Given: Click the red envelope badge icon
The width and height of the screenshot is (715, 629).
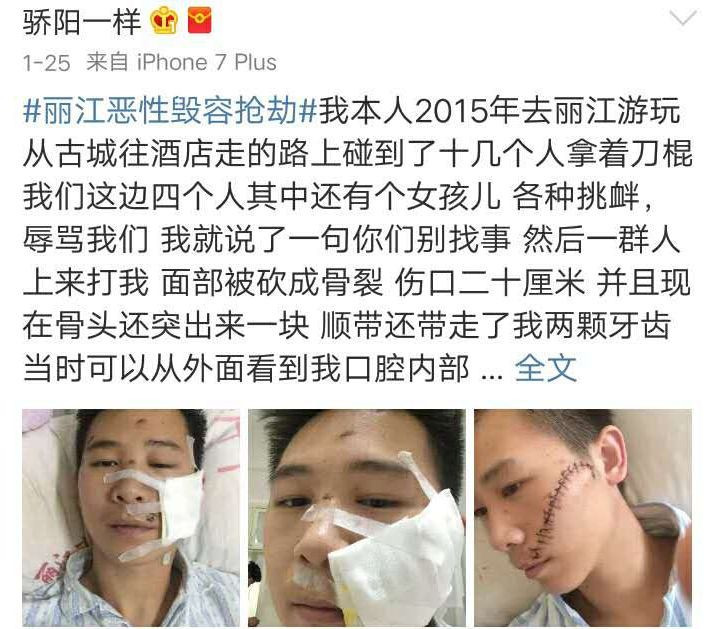Looking at the screenshot, I should coord(200,21).
